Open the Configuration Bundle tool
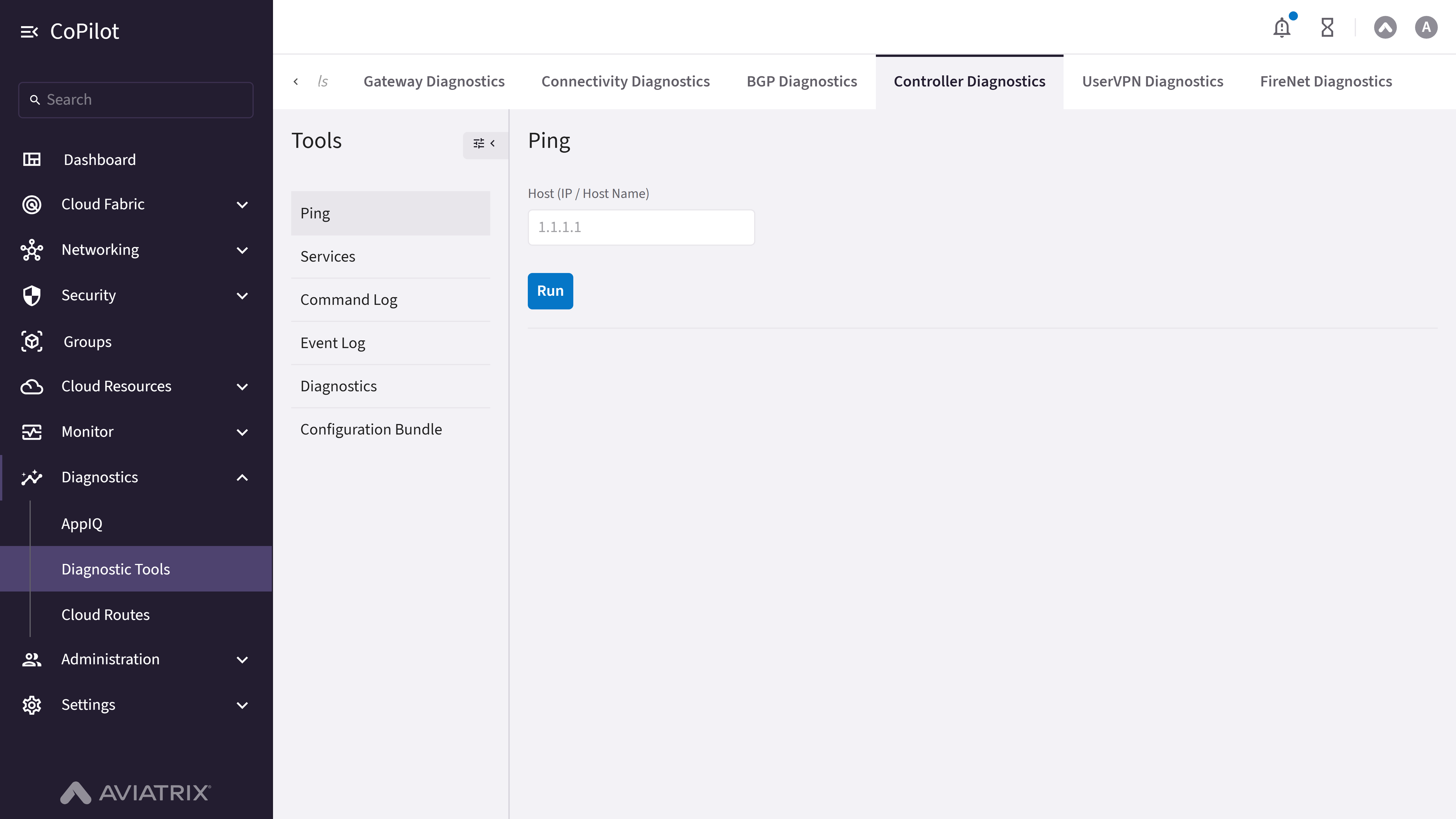Viewport: 1456px width, 819px height. coord(390,430)
